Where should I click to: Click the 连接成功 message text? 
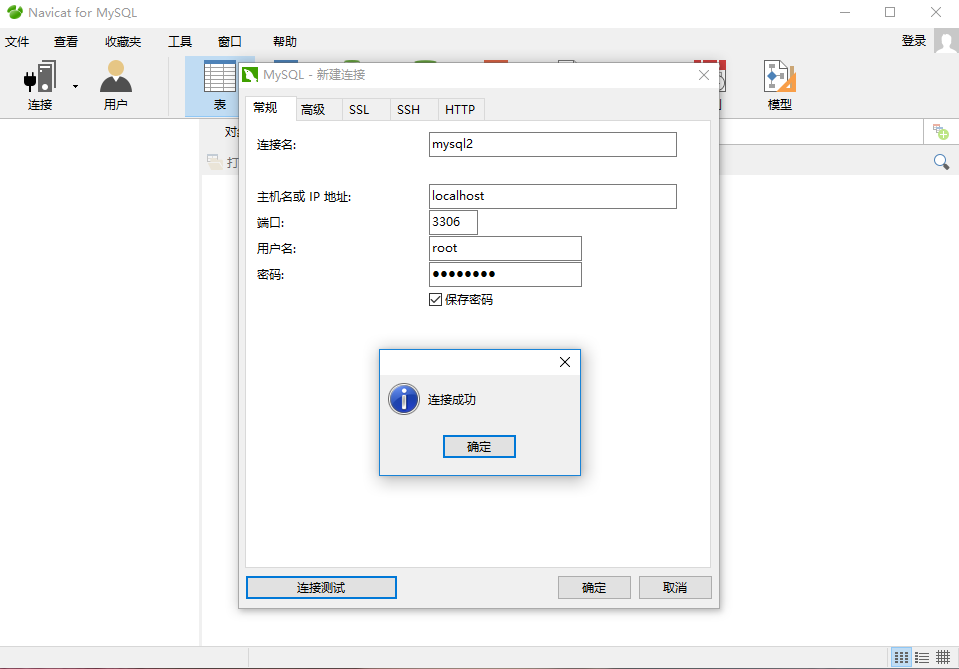coord(451,400)
